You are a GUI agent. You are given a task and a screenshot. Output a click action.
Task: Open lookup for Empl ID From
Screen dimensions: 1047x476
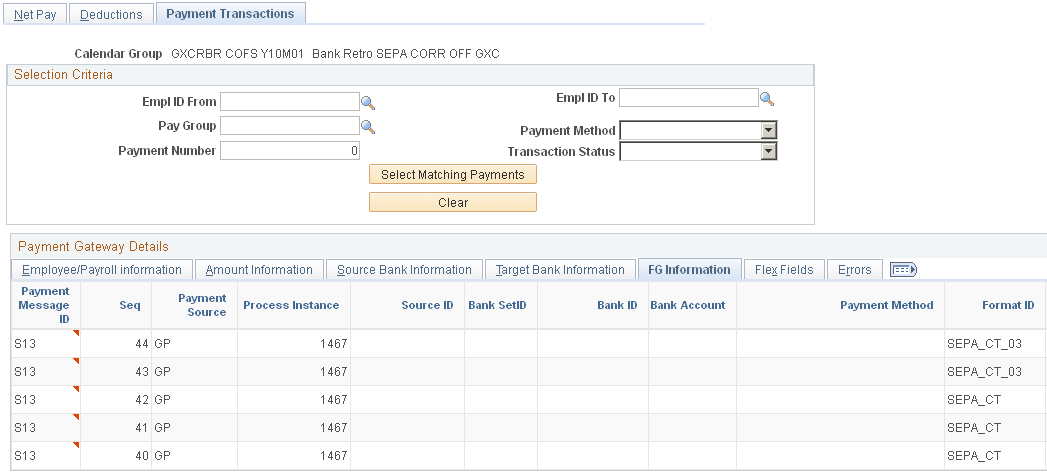[368, 103]
